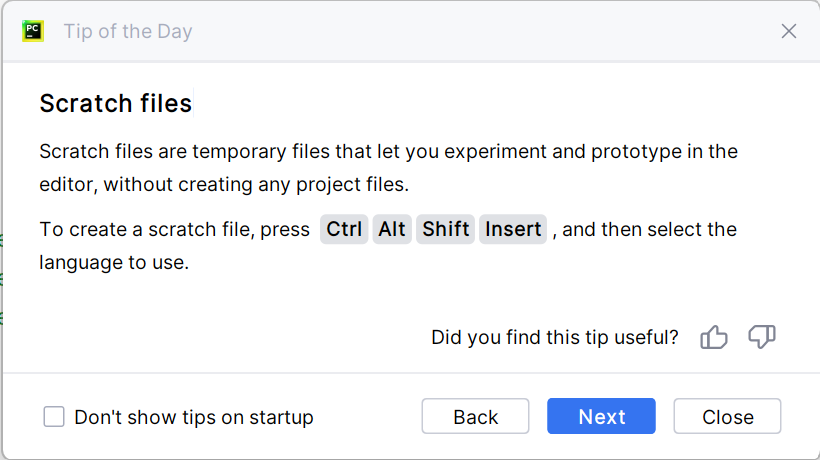820x460 pixels.
Task: Click the Insert shortcut key badge
Action: point(513,229)
